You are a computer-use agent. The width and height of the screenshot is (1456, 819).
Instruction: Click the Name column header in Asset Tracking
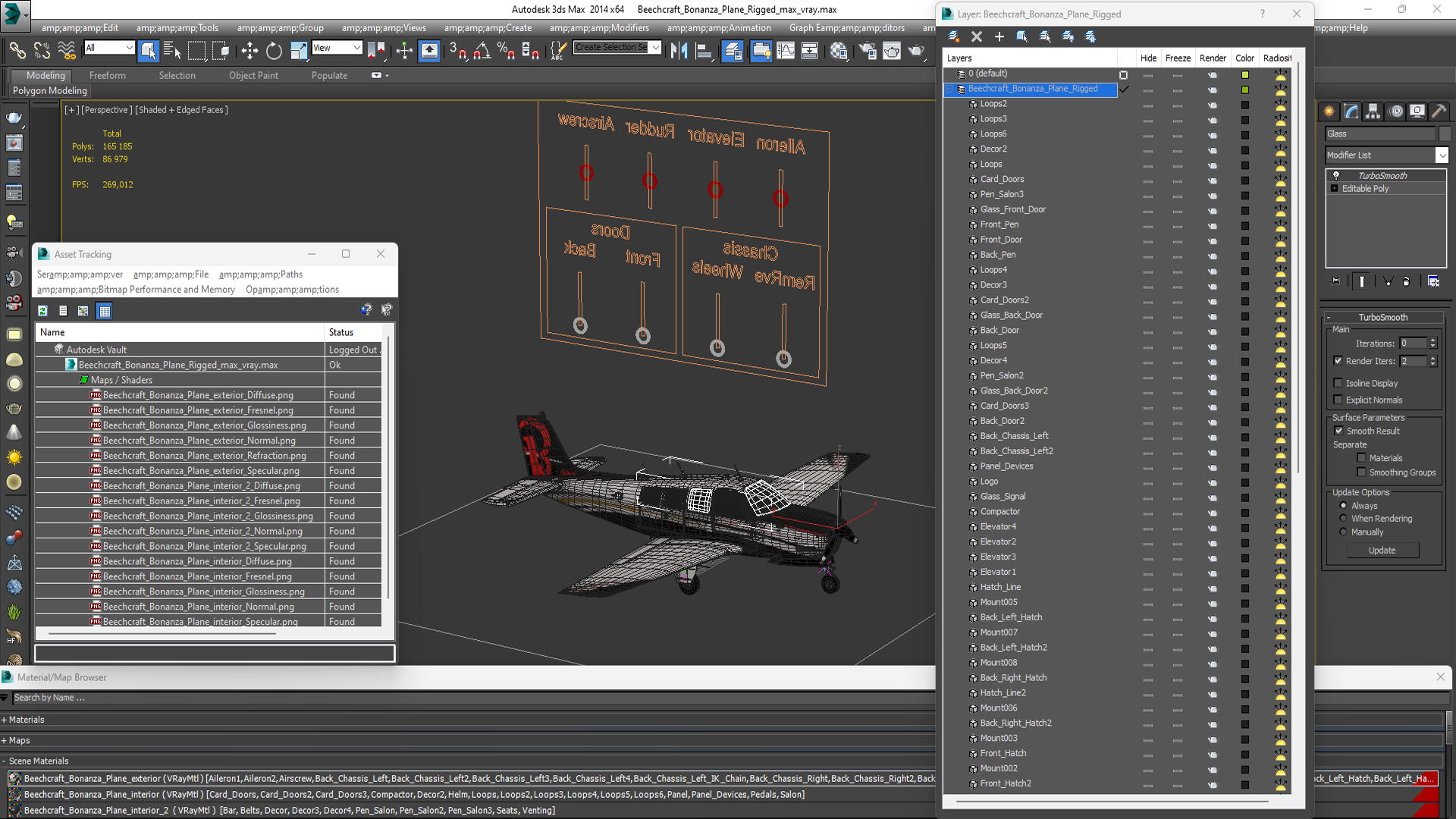(x=180, y=332)
